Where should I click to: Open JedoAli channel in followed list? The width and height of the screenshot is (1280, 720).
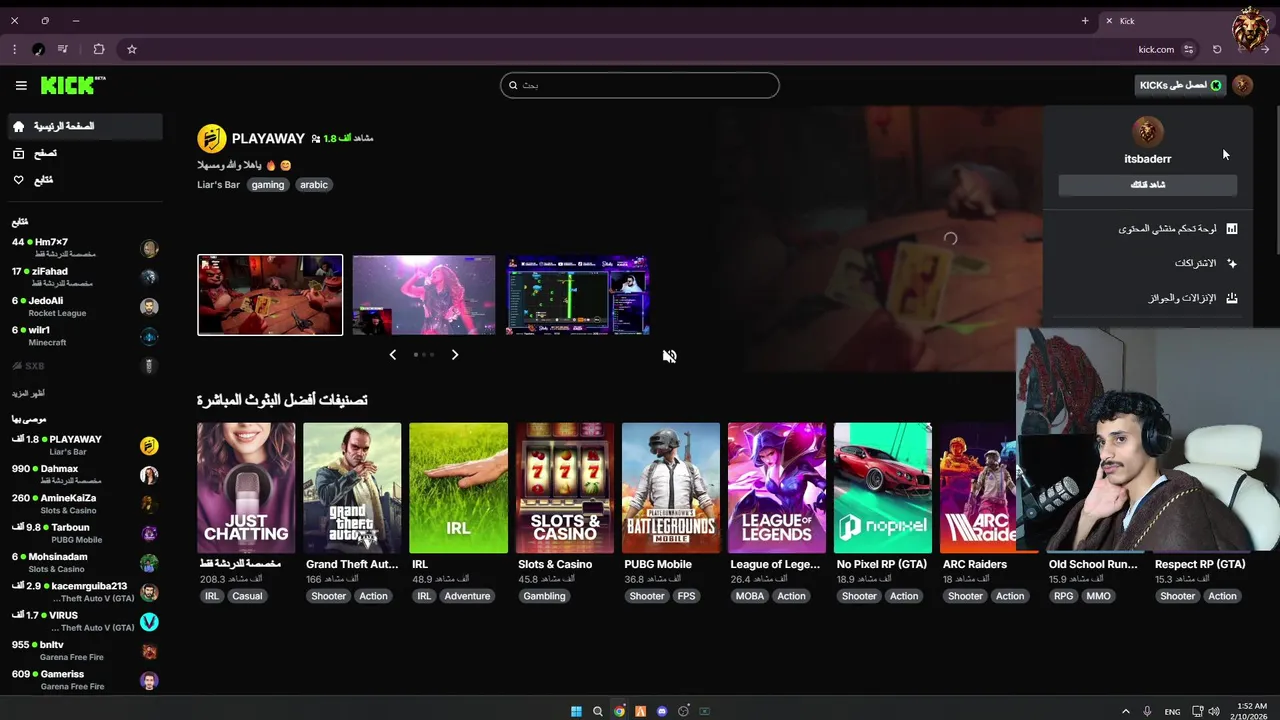85,306
